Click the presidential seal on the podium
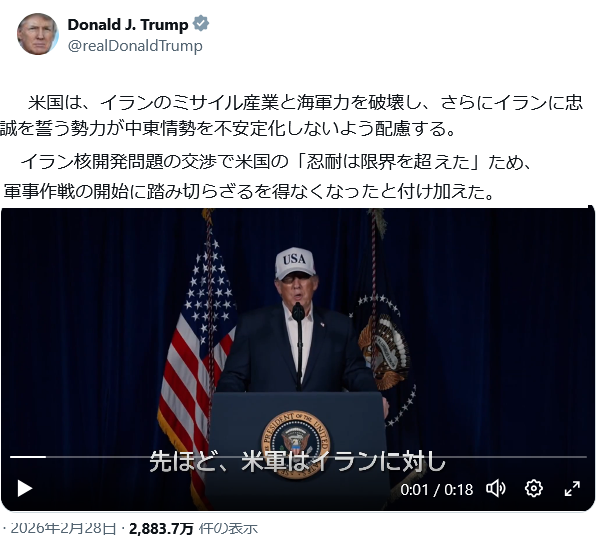The width and height of the screenshot is (603, 541). point(295,442)
